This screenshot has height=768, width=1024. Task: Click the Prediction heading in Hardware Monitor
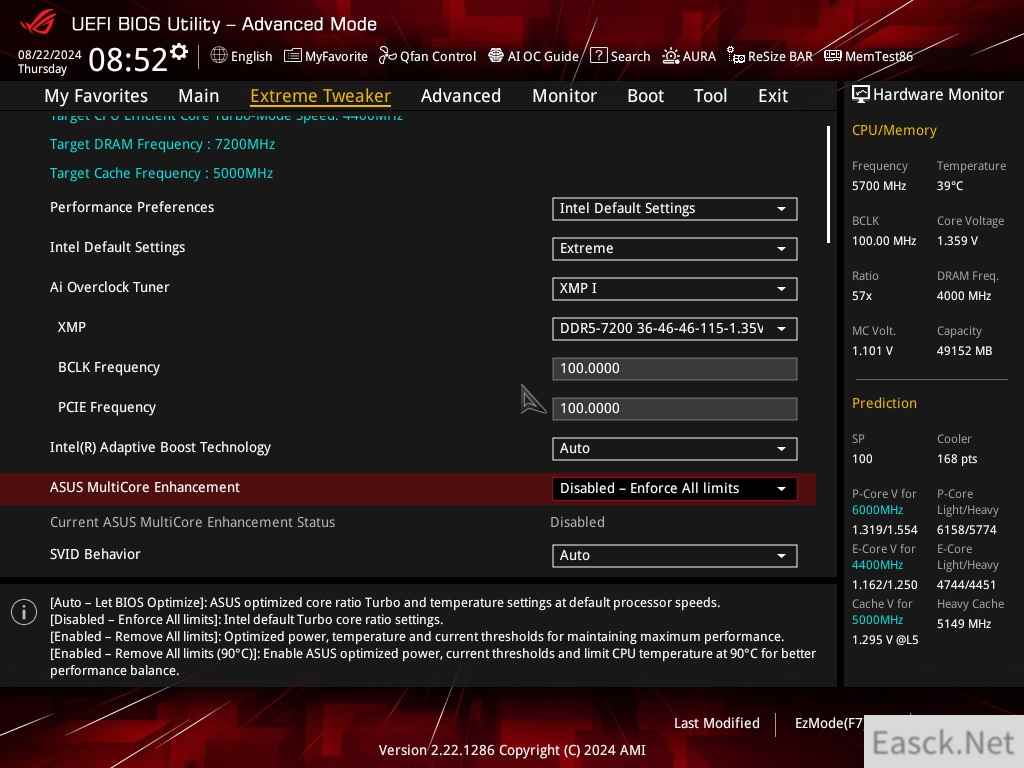[x=884, y=403]
